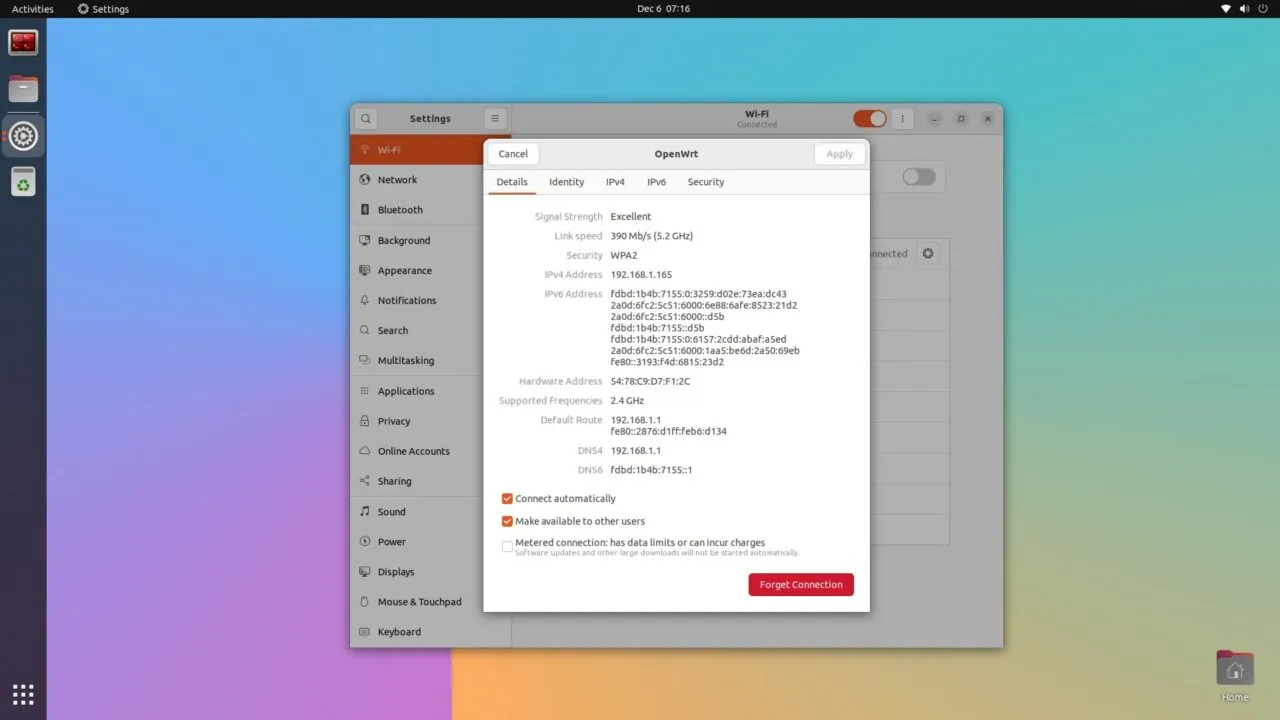Uncheck Connect automatically
Screen dimensions: 1280x720
pos(507,498)
